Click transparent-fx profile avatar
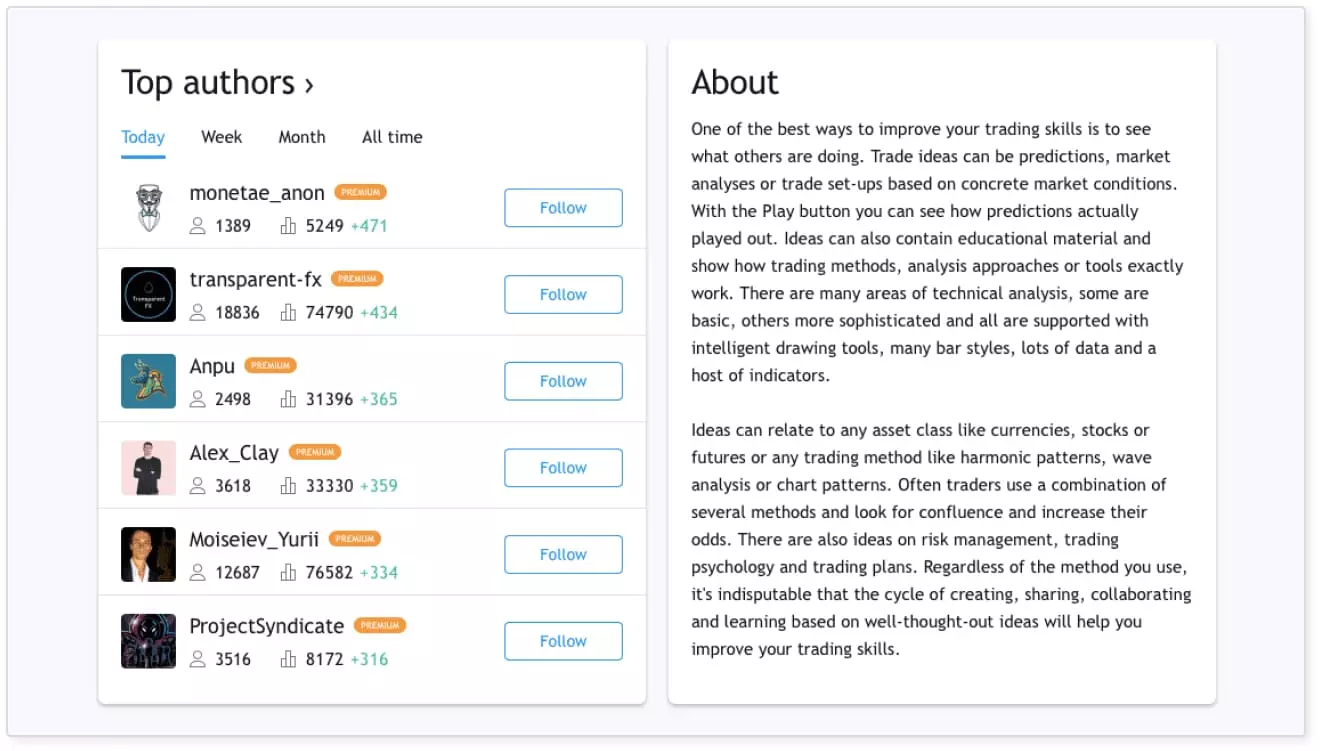Image resolution: width=1320 pixels, height=751 pixels. (148, 294)
